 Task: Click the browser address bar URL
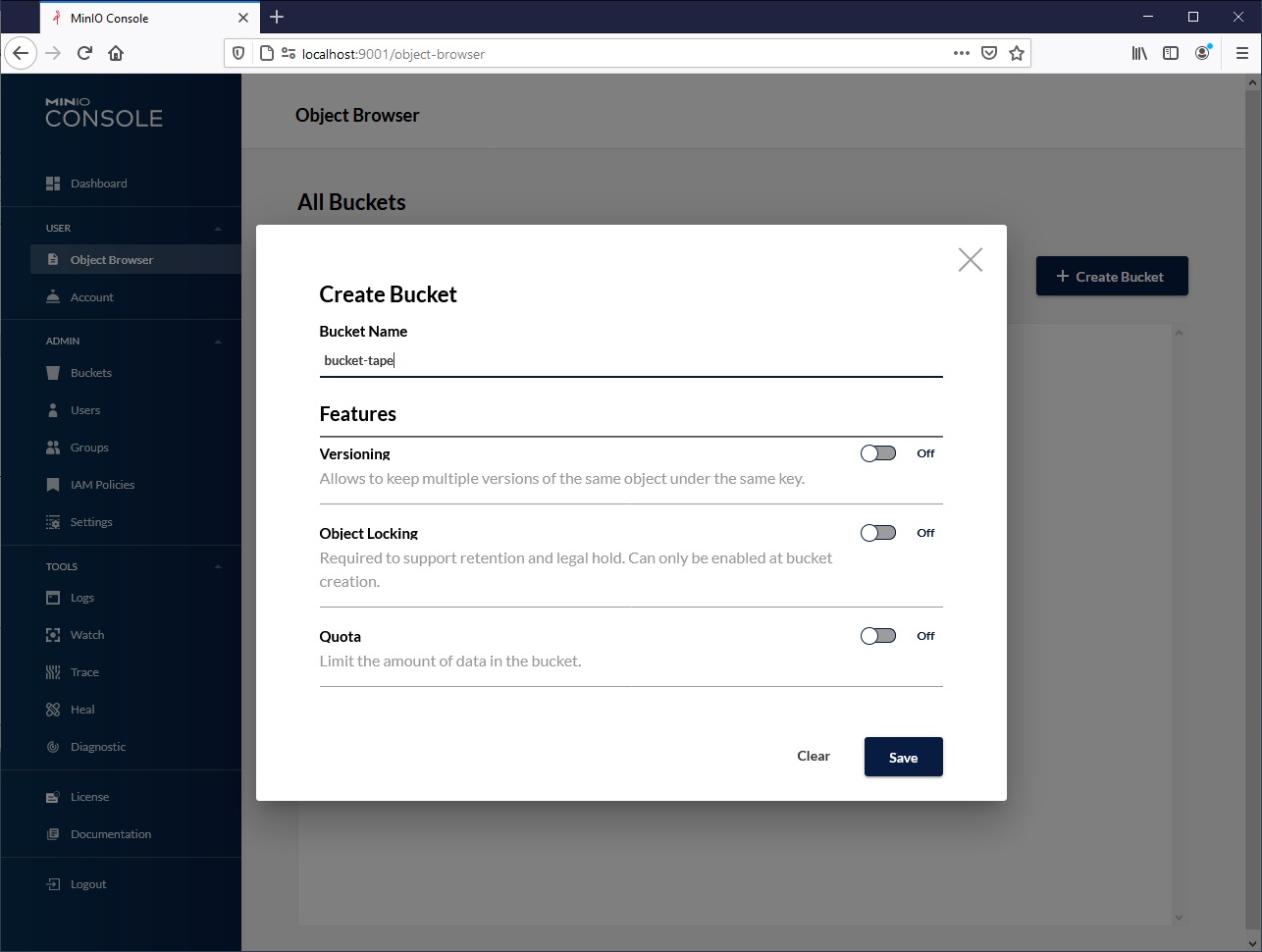point(394,54)
